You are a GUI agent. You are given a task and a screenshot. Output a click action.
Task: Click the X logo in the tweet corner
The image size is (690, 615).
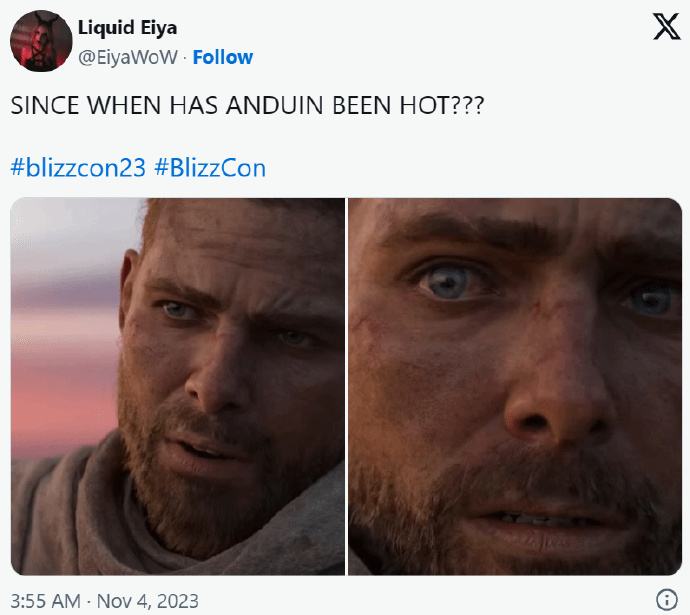(666, 27)
